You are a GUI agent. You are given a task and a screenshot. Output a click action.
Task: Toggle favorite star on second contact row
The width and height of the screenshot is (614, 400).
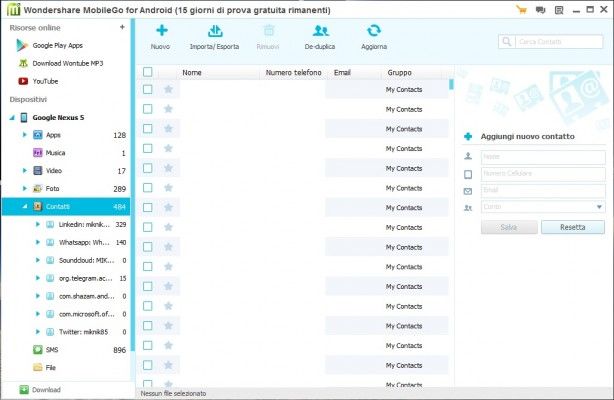pyautogui.click(x=168, y=109)
